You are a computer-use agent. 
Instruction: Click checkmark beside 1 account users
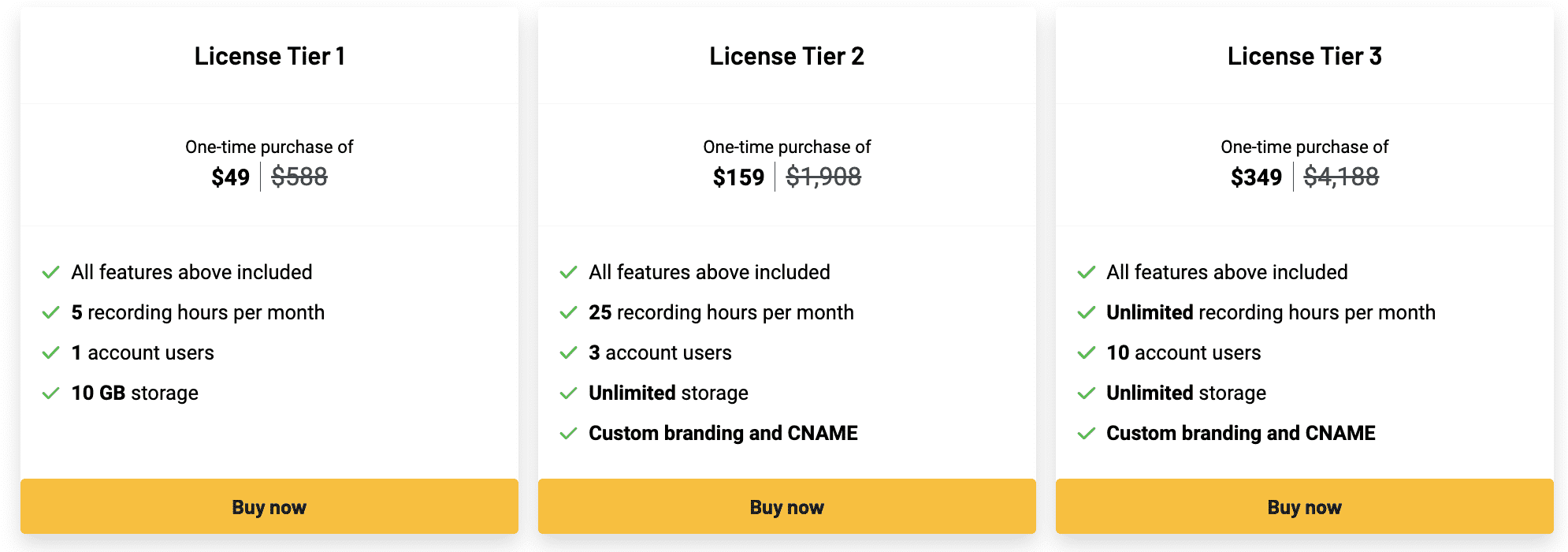click(51, 353)
